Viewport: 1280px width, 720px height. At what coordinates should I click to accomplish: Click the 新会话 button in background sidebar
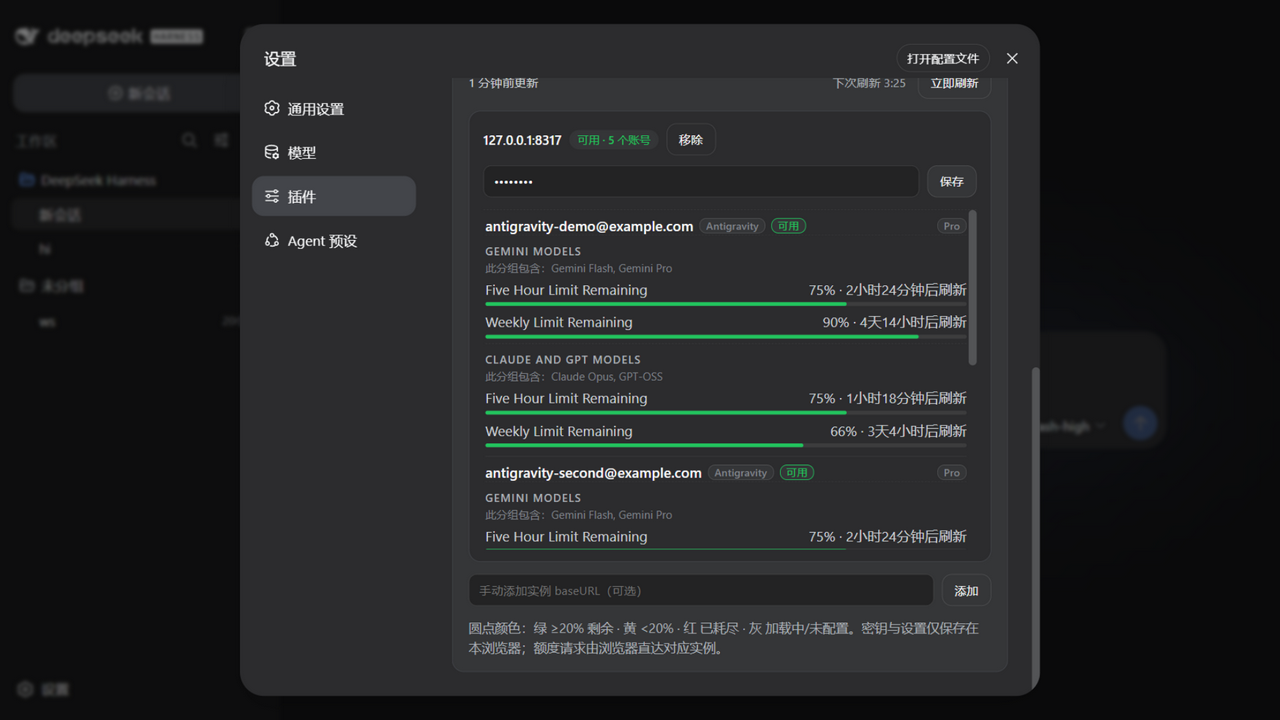pyautogui.click(x=139, y=93)
